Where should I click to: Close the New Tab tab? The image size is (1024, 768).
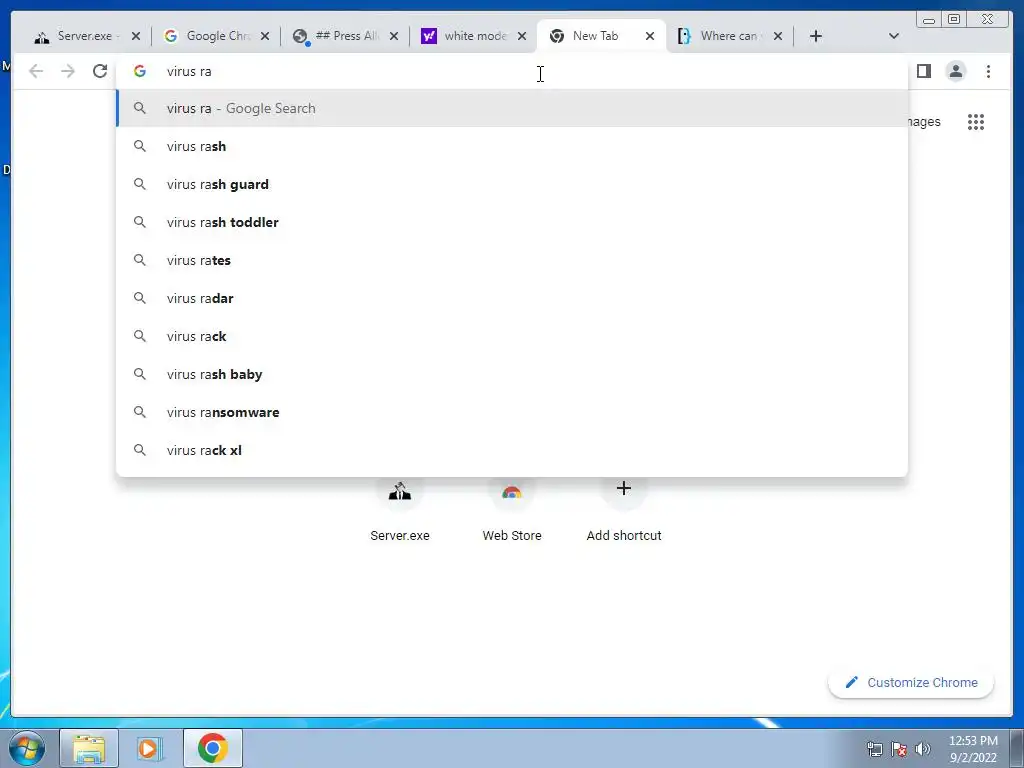click(650, 36)
